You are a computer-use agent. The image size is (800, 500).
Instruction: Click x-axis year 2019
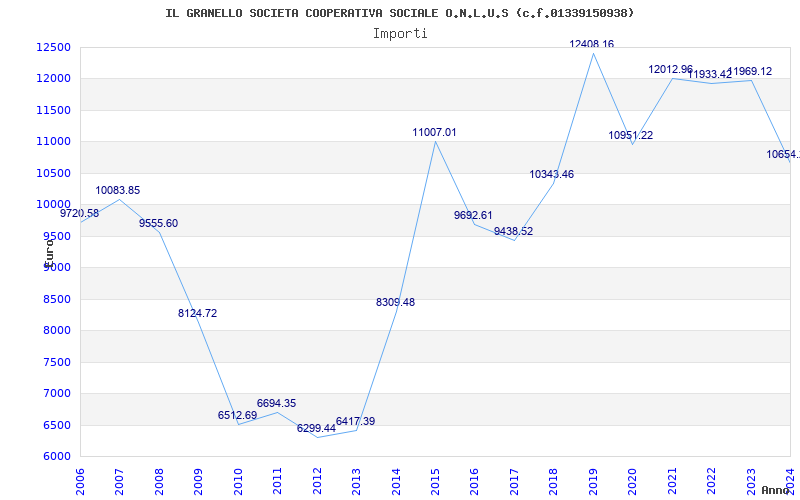[593, 481]
